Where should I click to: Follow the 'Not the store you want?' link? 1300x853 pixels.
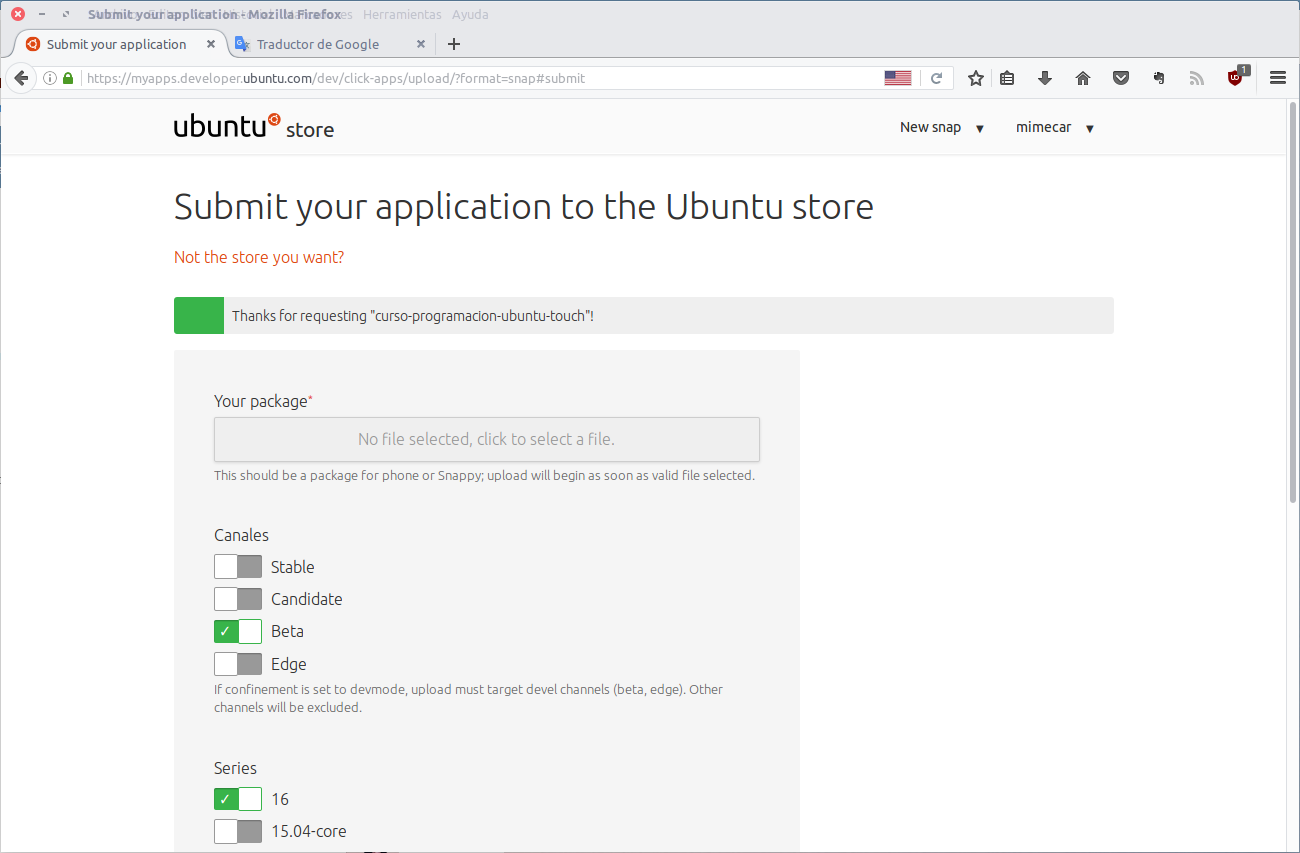pos(259,257)
